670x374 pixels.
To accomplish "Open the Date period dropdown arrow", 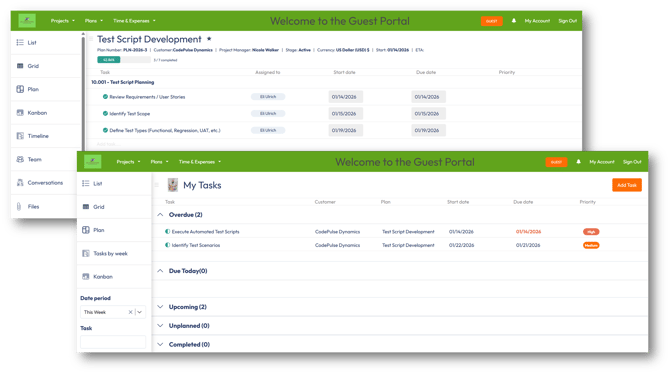I will click(x=139, y=312).
